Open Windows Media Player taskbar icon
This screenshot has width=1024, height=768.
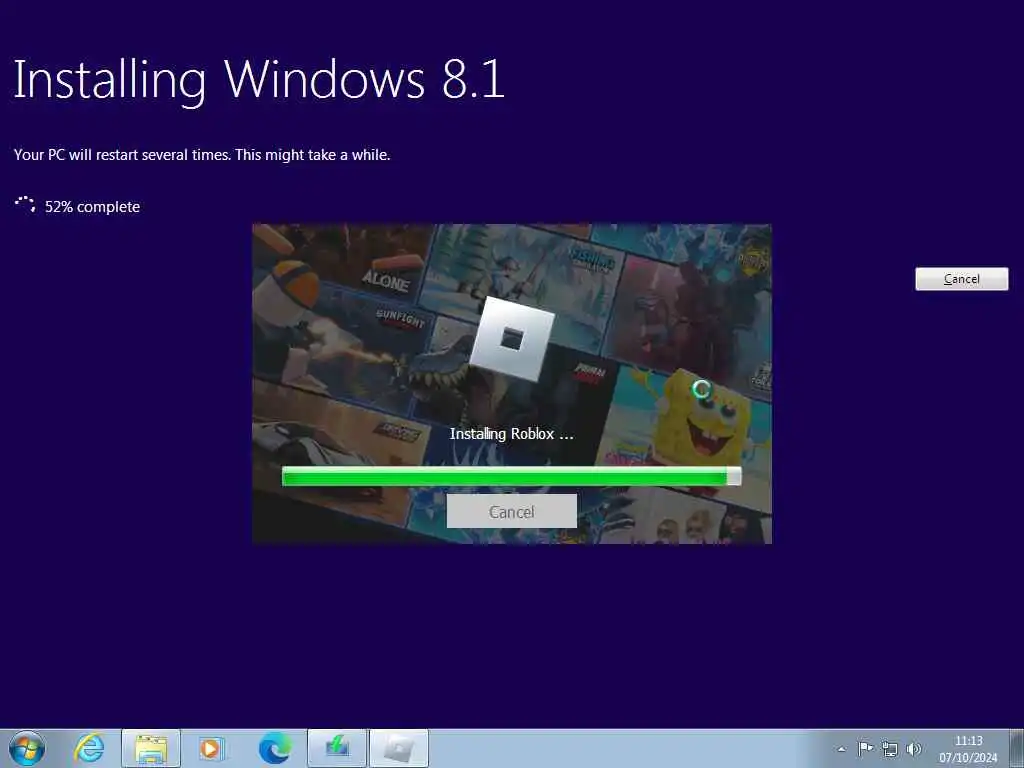(x=211, y=748)
